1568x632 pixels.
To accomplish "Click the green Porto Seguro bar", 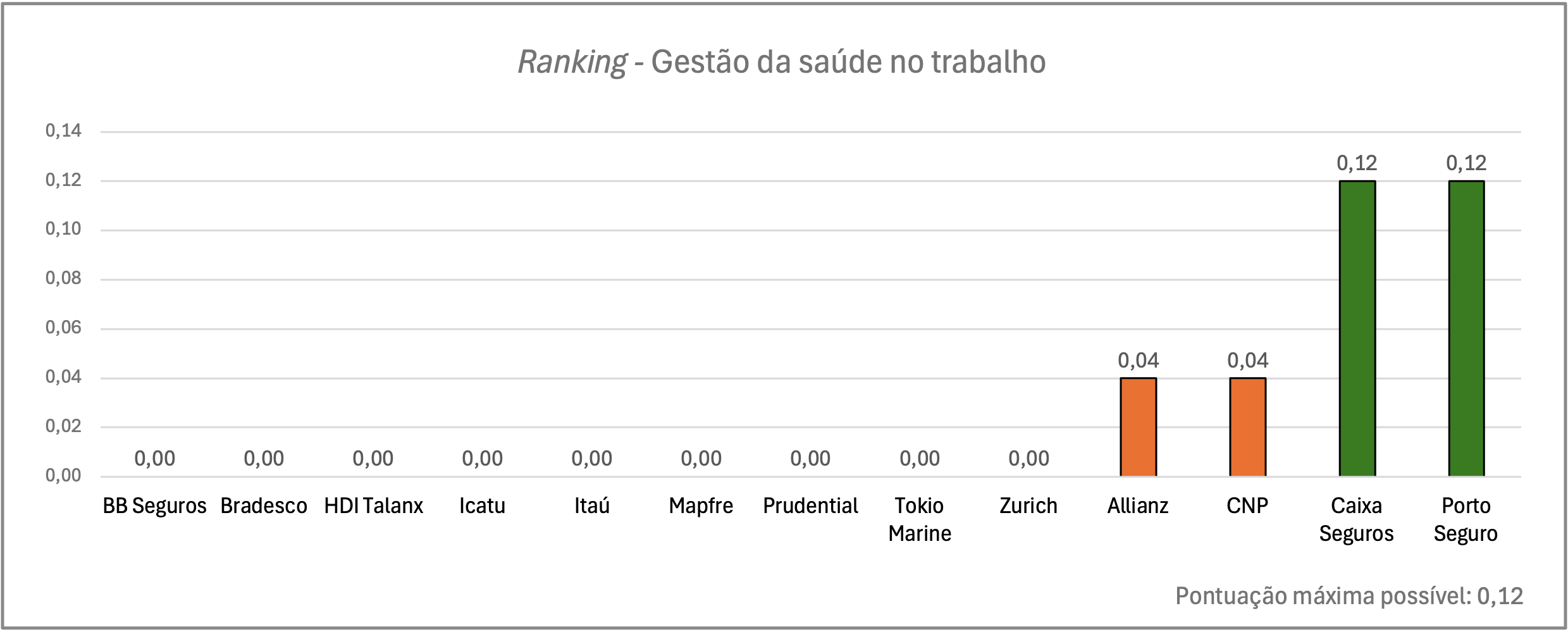I will click(1466, 328).
